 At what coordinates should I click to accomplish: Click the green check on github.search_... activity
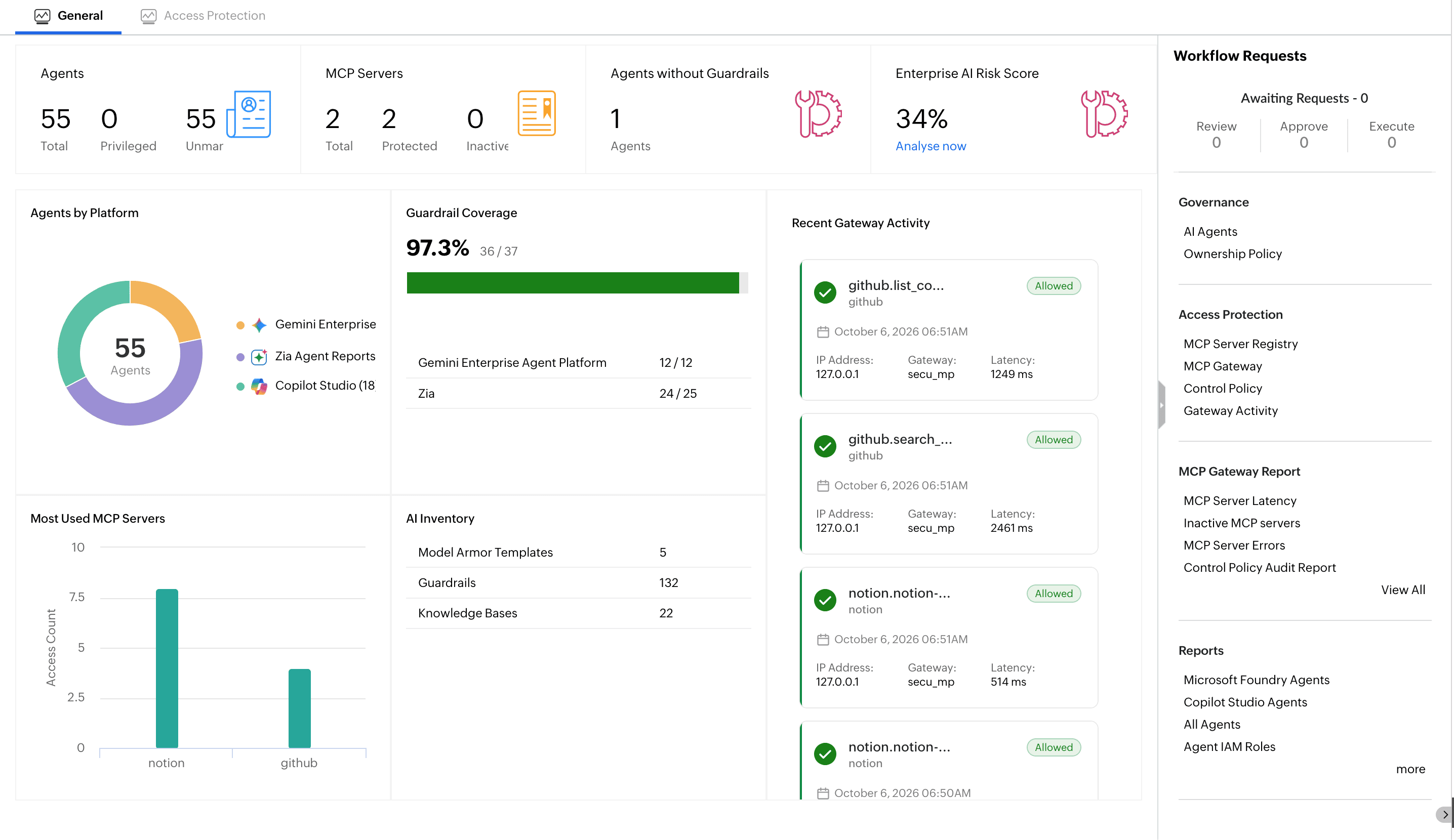(825, 446)
